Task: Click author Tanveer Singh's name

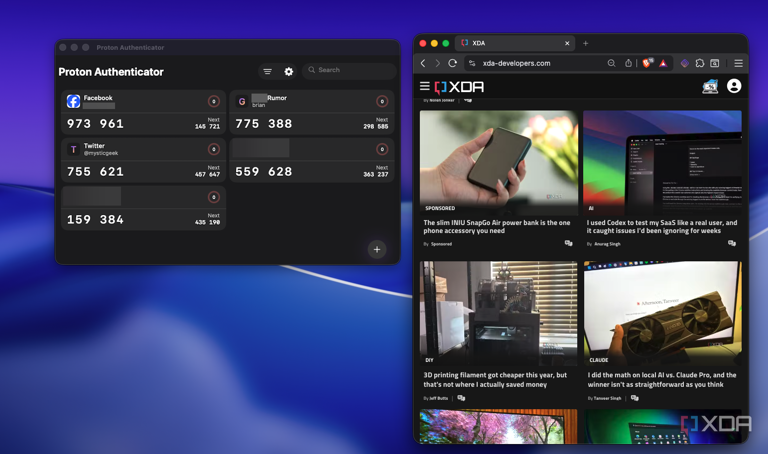Action: 607,398
